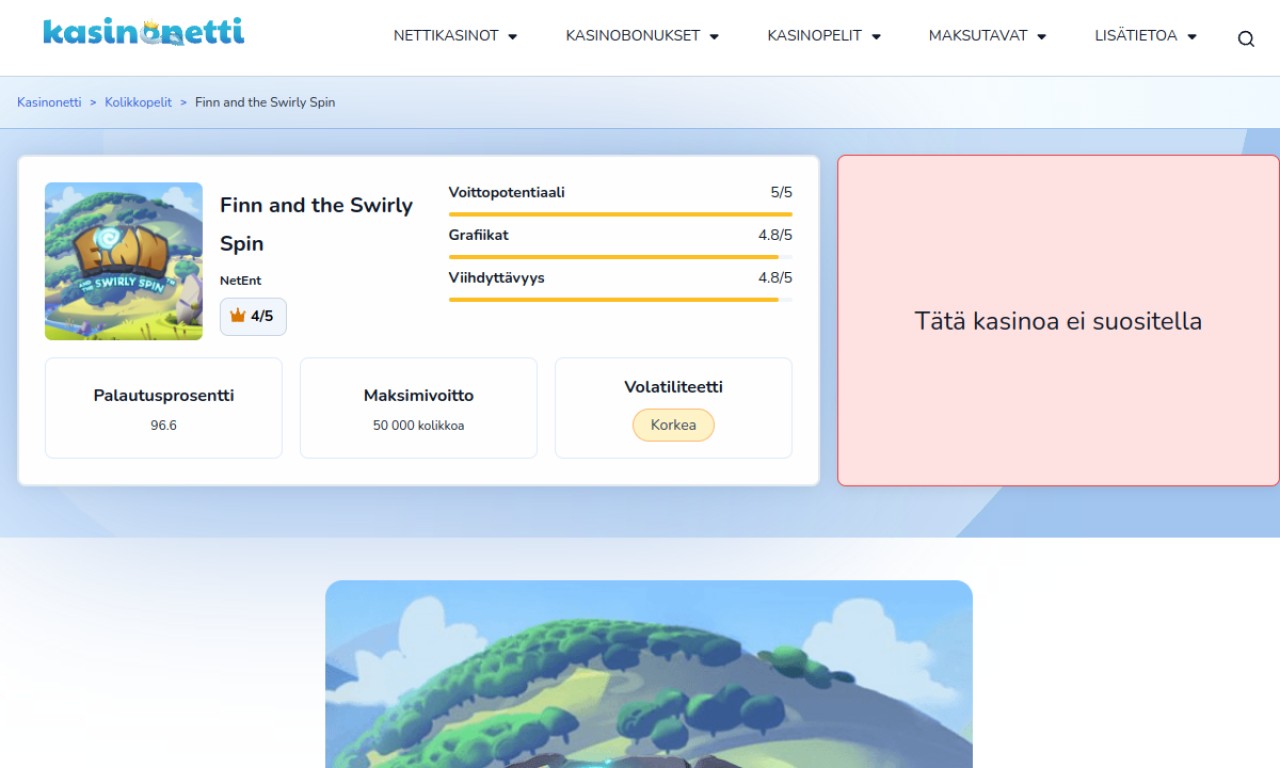This screenshot has width=1280, height=768.
Task: Click the Viihdyttävyys 4.8/5 score
Action: (775, 278)
